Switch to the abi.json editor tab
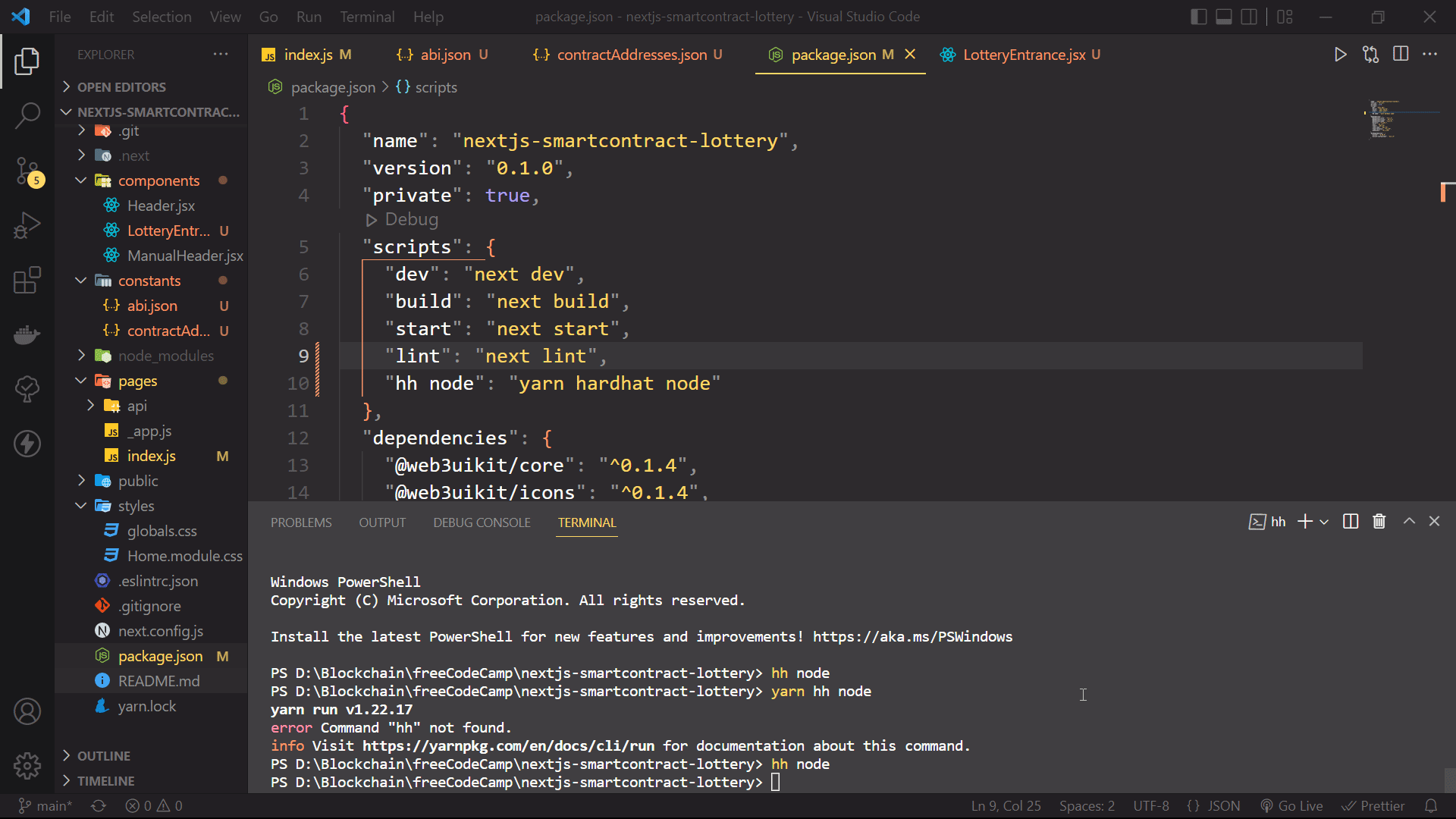The image size is (1456, 819). (x=442, y=55)
